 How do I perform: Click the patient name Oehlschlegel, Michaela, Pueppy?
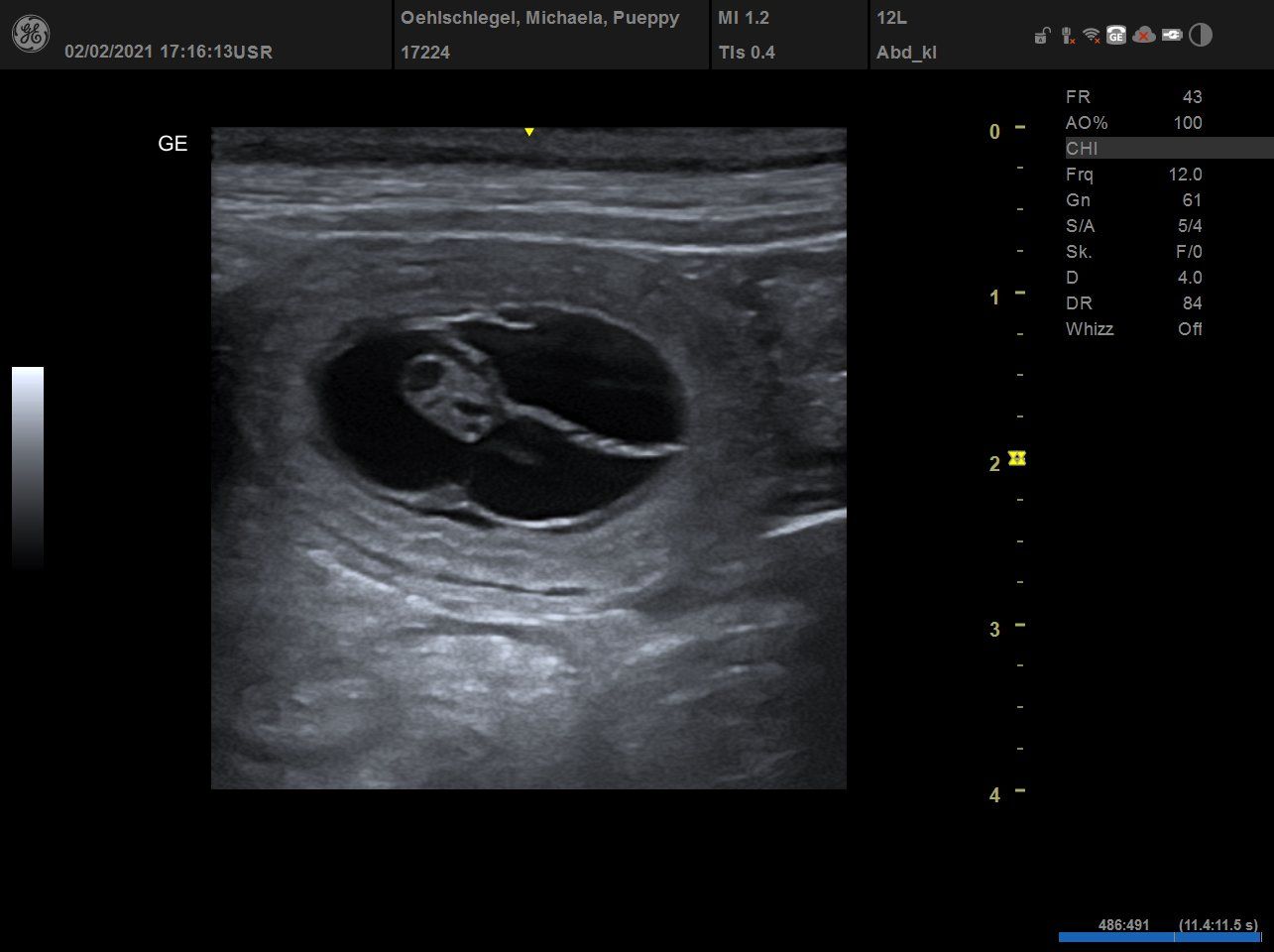tap(539, 19)
